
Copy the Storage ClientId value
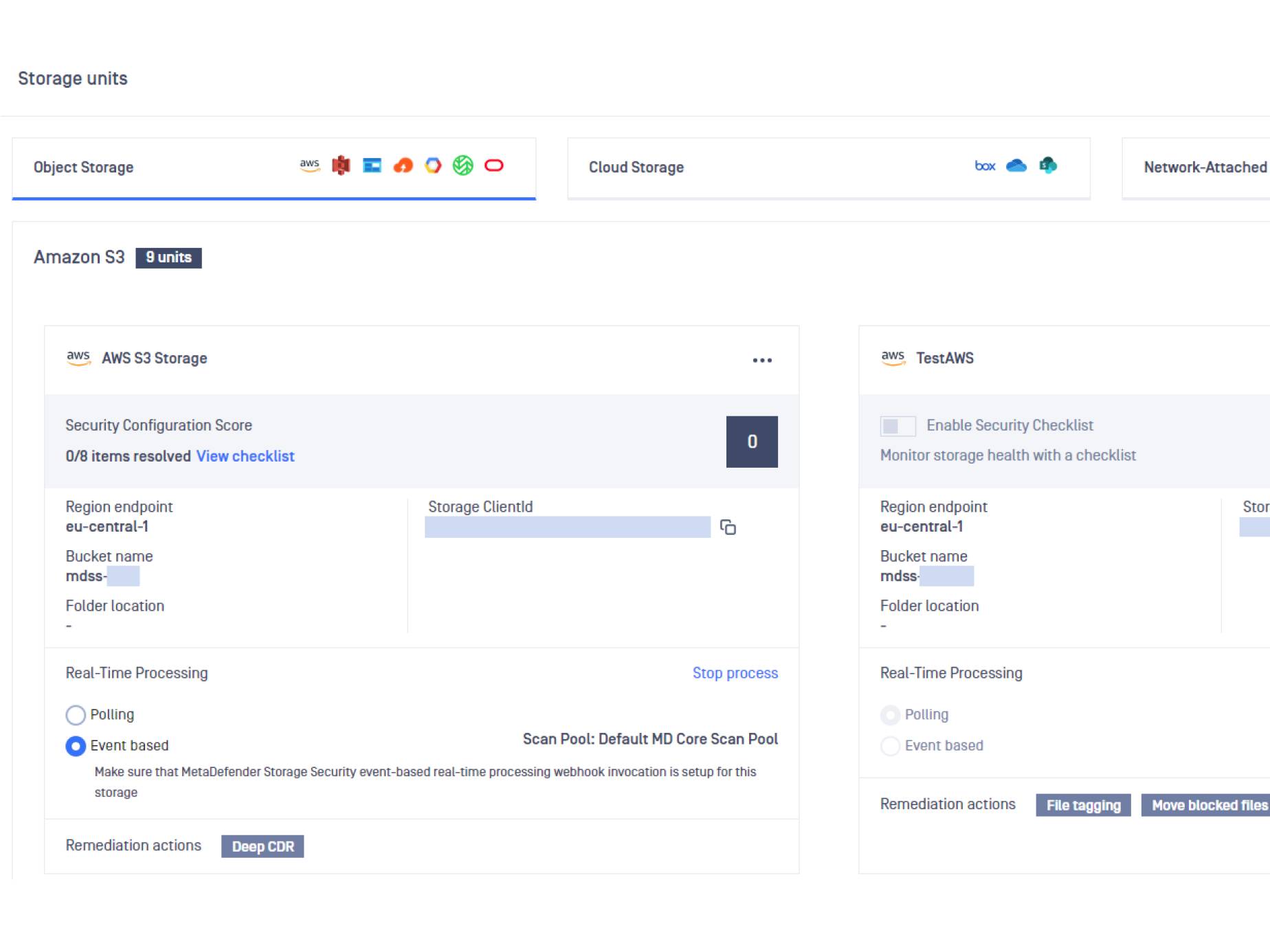728,527
